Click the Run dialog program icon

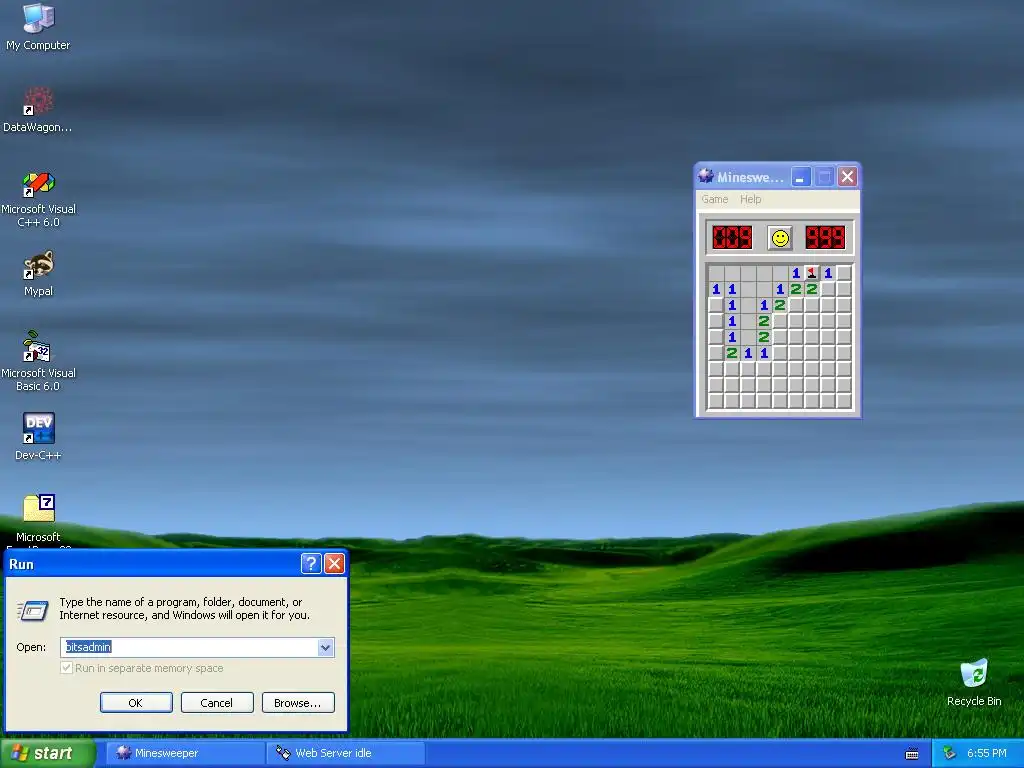[32, 610]
